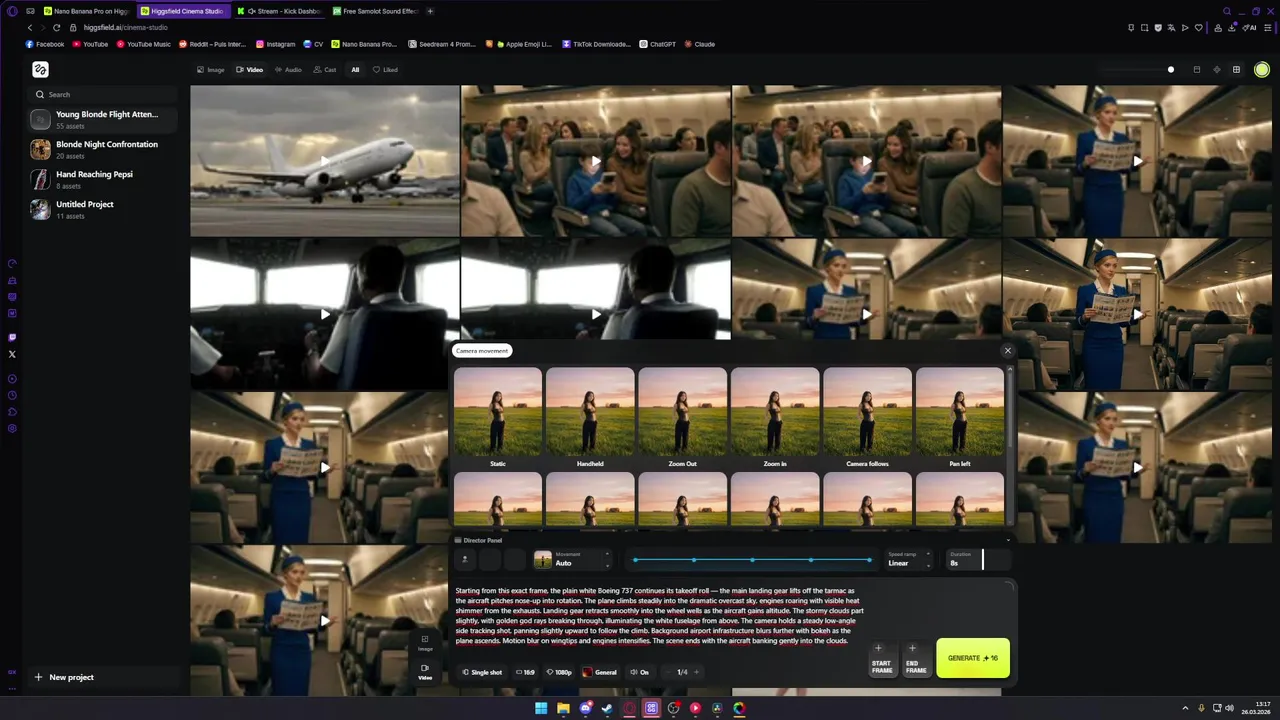Select the Camera follows movement preset
1280x720 pixels.
pos(867,419)
